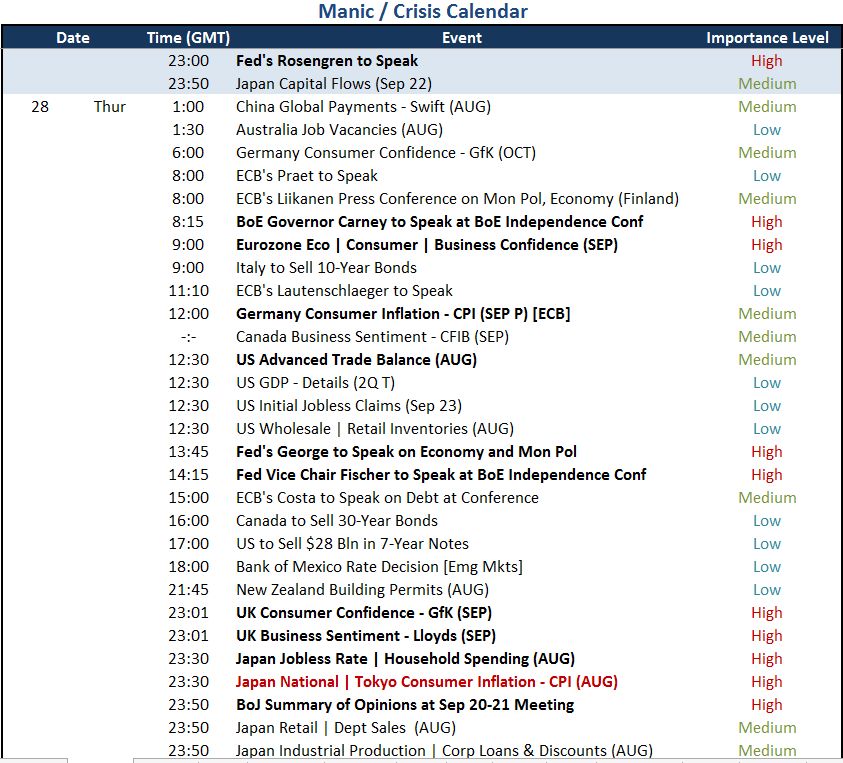The width and height of the screenshot is (843, 763).
Task: Select the Time (GMT) column header
Action: point(188,38)
